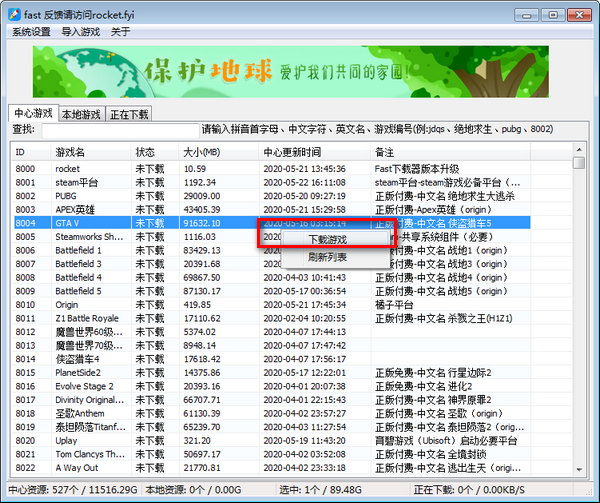
Task: Click the scrollbar up arrow
Action: click(x=579, y=161)
